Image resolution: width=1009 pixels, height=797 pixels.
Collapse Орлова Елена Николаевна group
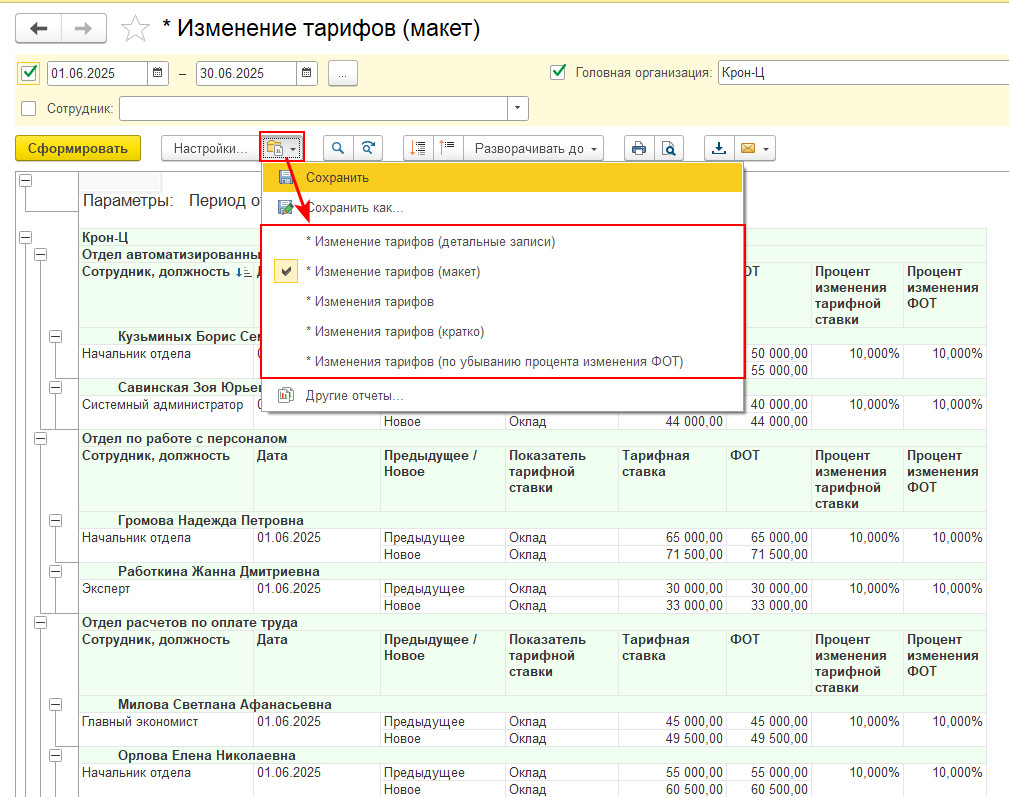56,755
